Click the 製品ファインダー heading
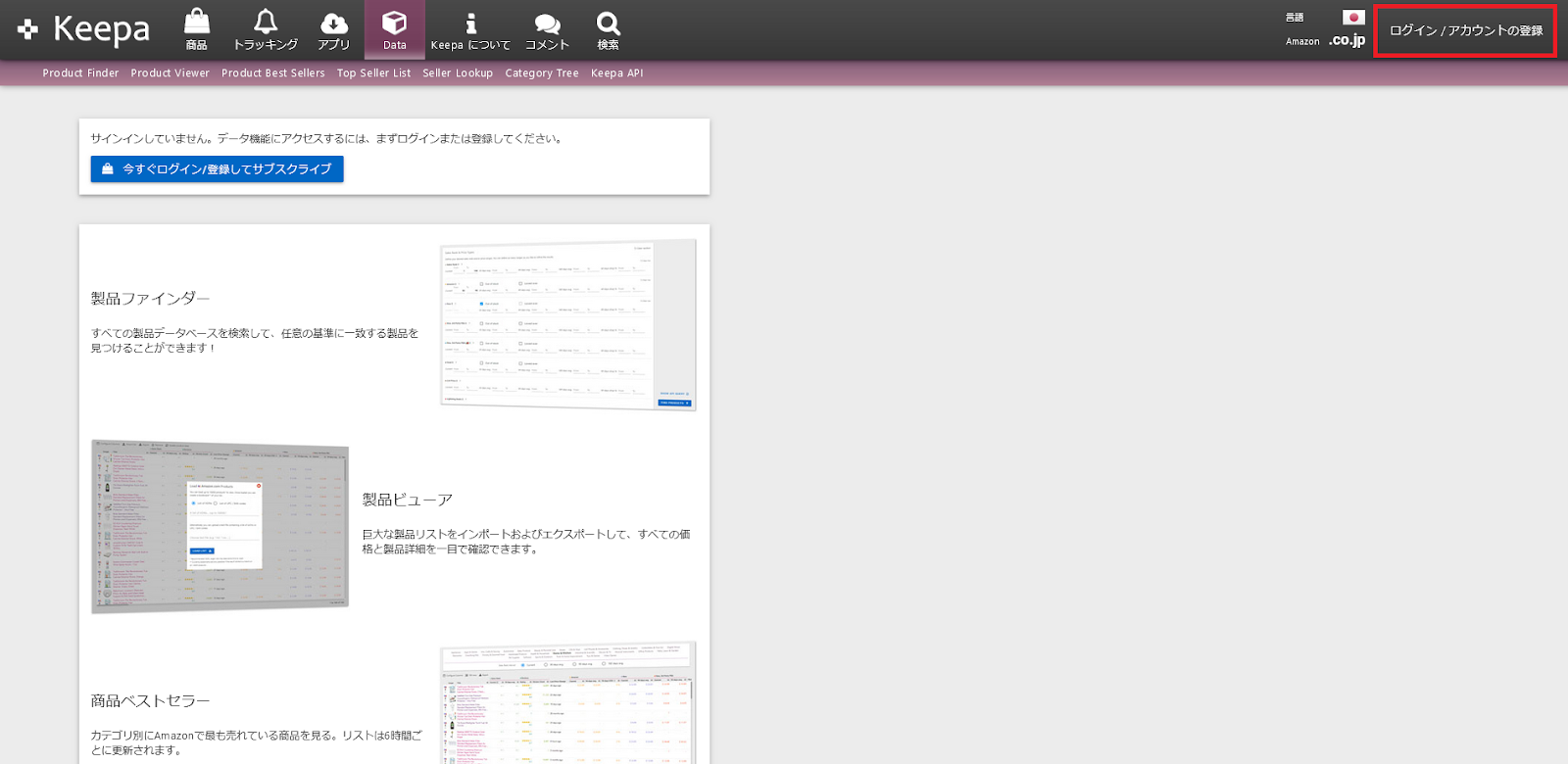 151,299
